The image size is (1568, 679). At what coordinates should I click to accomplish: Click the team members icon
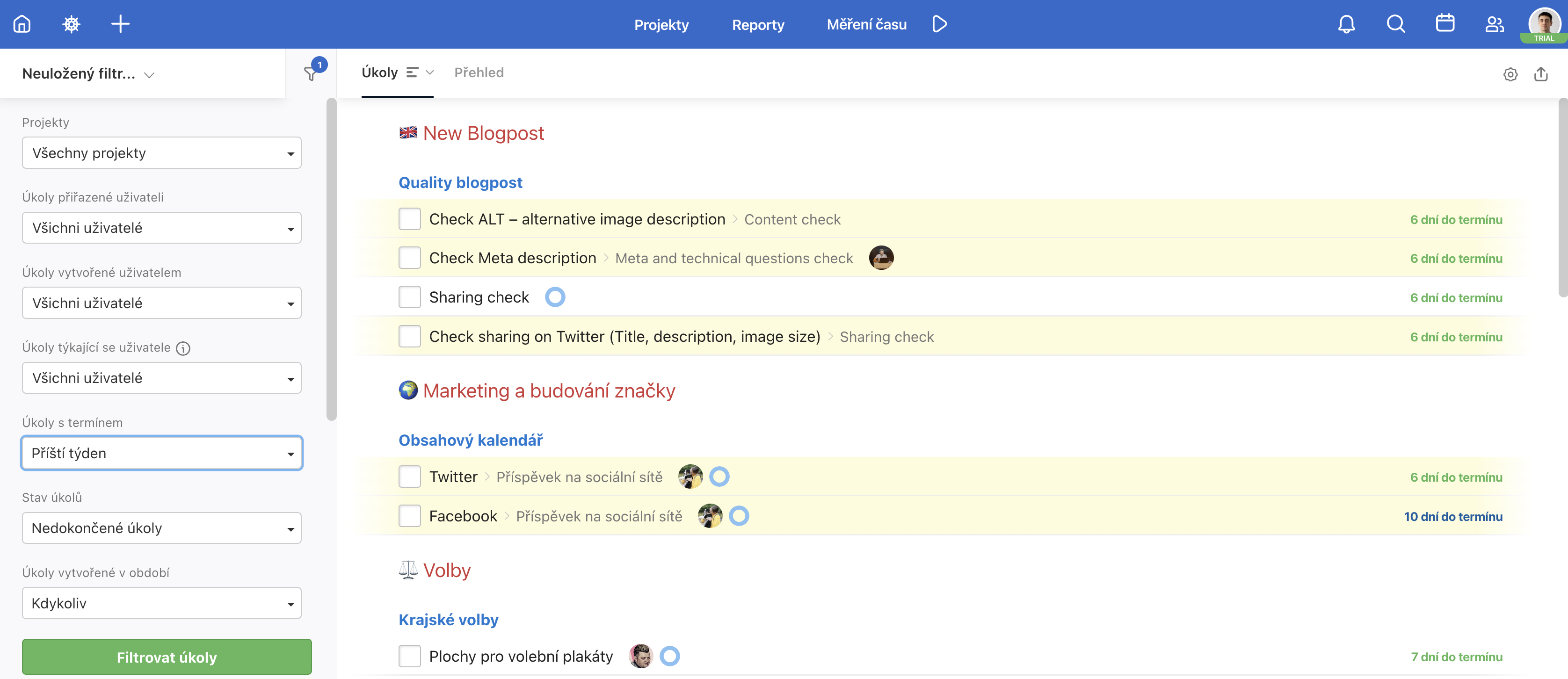click(1492, 23)
